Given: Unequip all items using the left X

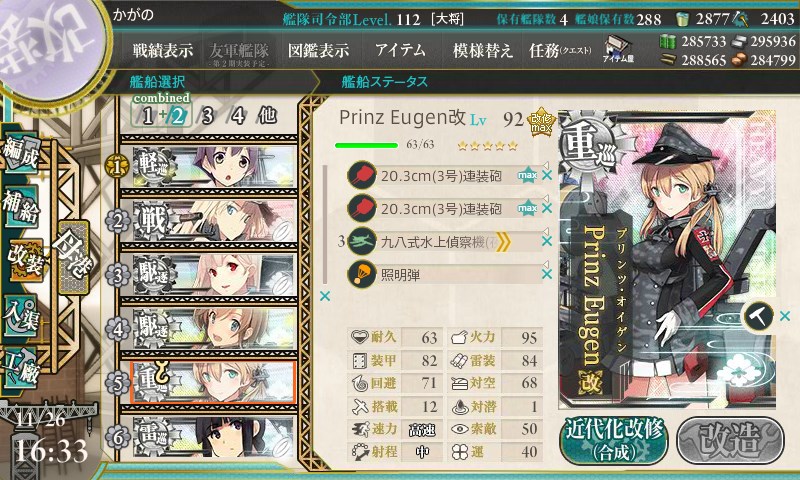Looking at the screenshot, I should click(x=324, y=296).
